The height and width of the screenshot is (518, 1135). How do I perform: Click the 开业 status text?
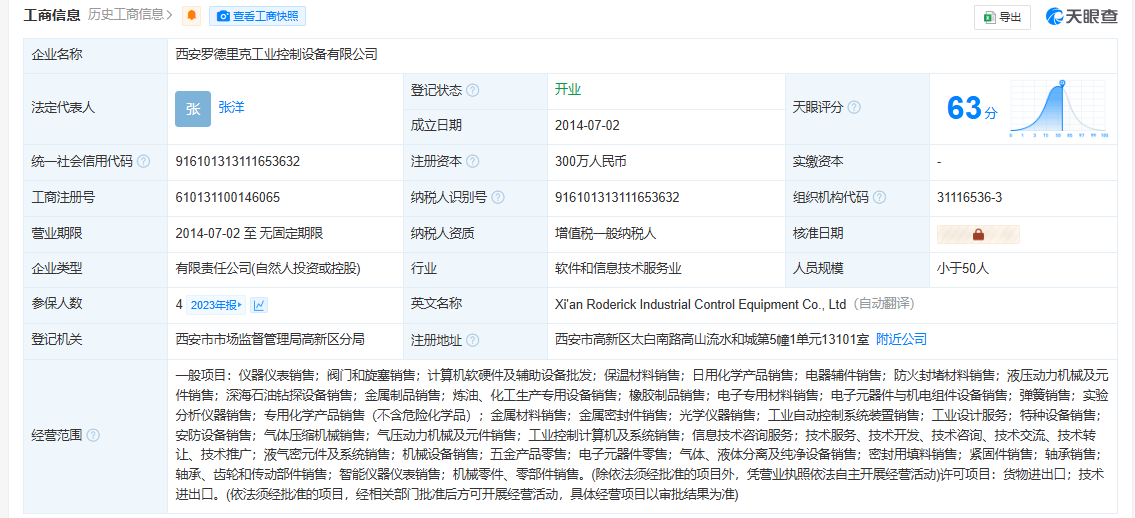coord(568,90)
